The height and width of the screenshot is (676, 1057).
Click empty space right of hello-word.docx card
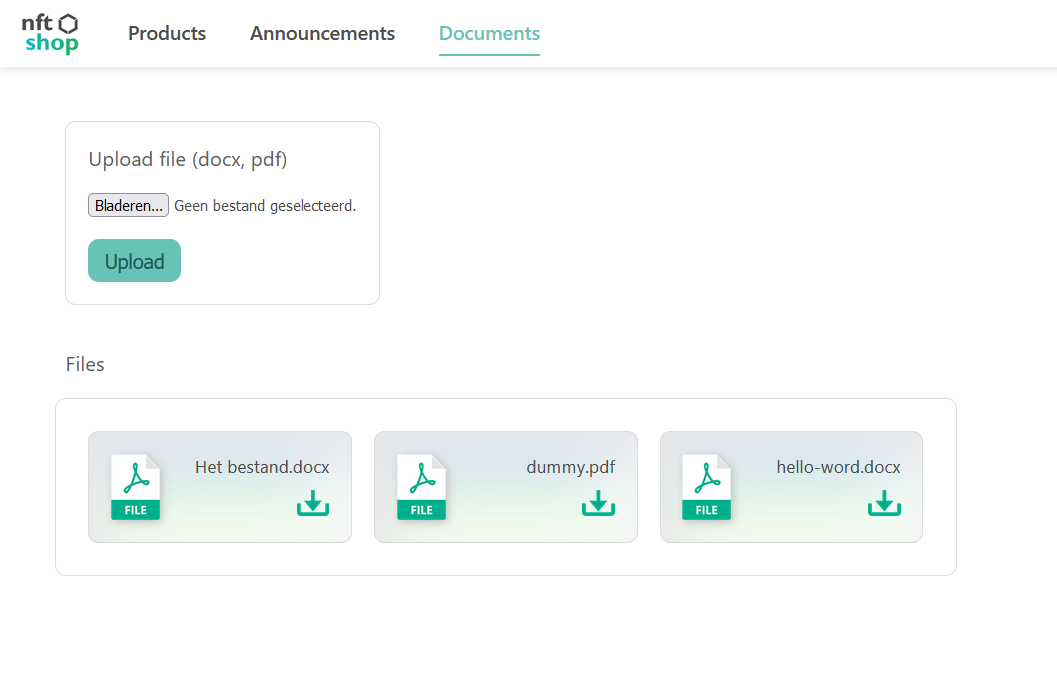[x=939, y=487]
